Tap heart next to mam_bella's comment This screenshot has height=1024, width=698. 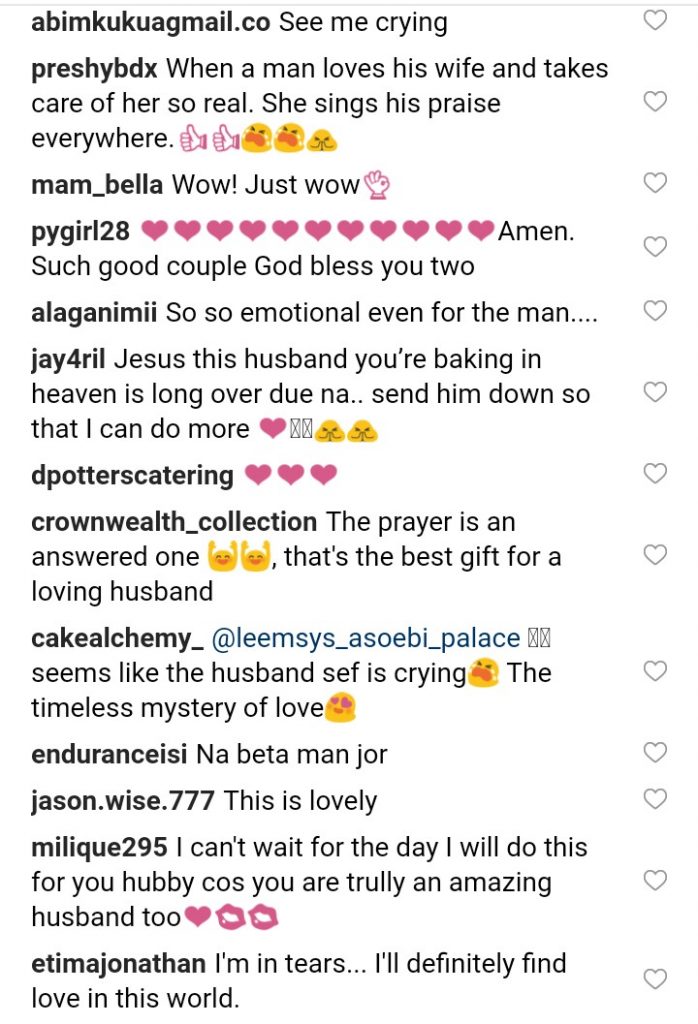pyautogui.click(x=654, y=182)
